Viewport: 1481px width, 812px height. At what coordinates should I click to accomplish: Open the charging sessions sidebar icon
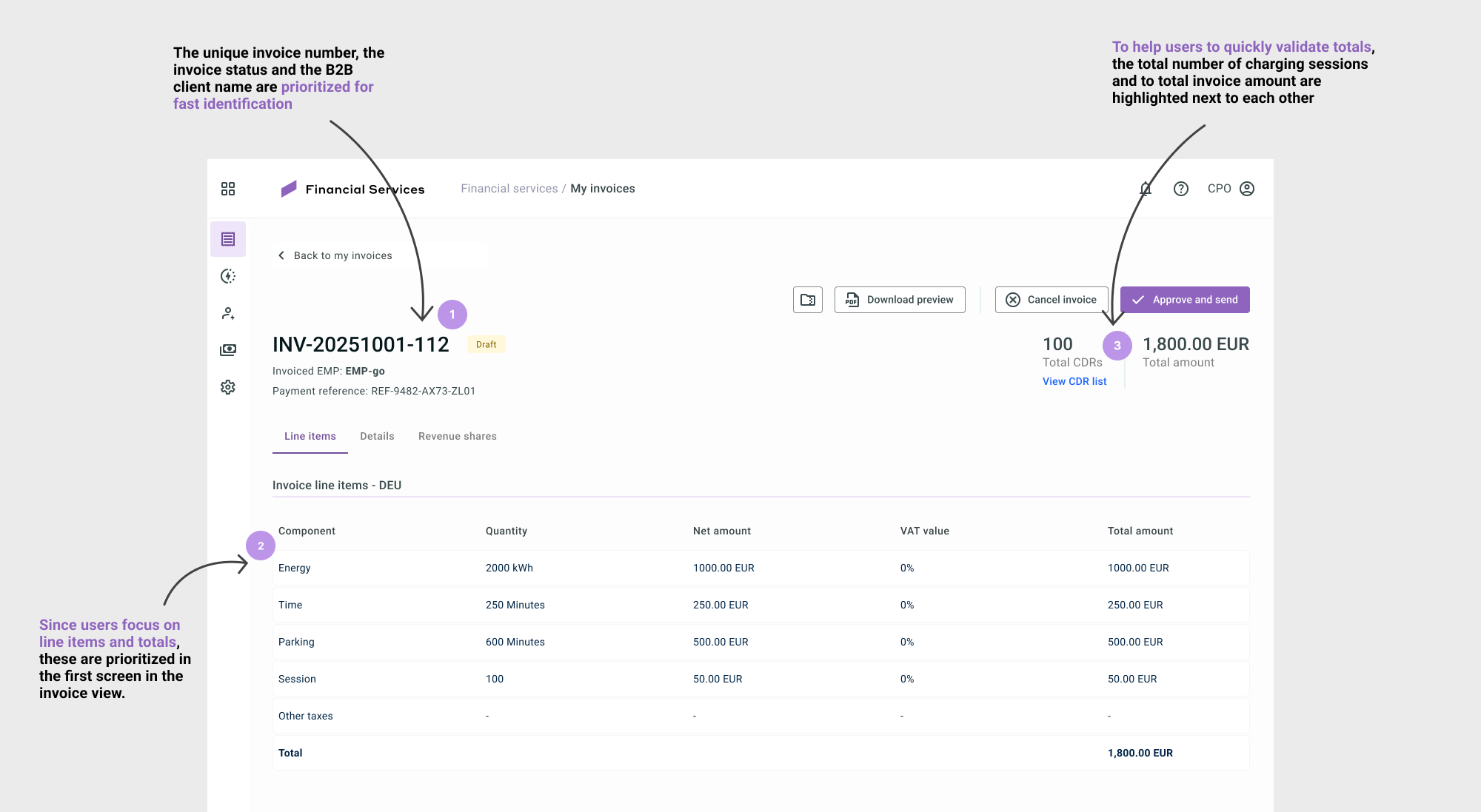[x=228, y=276]
